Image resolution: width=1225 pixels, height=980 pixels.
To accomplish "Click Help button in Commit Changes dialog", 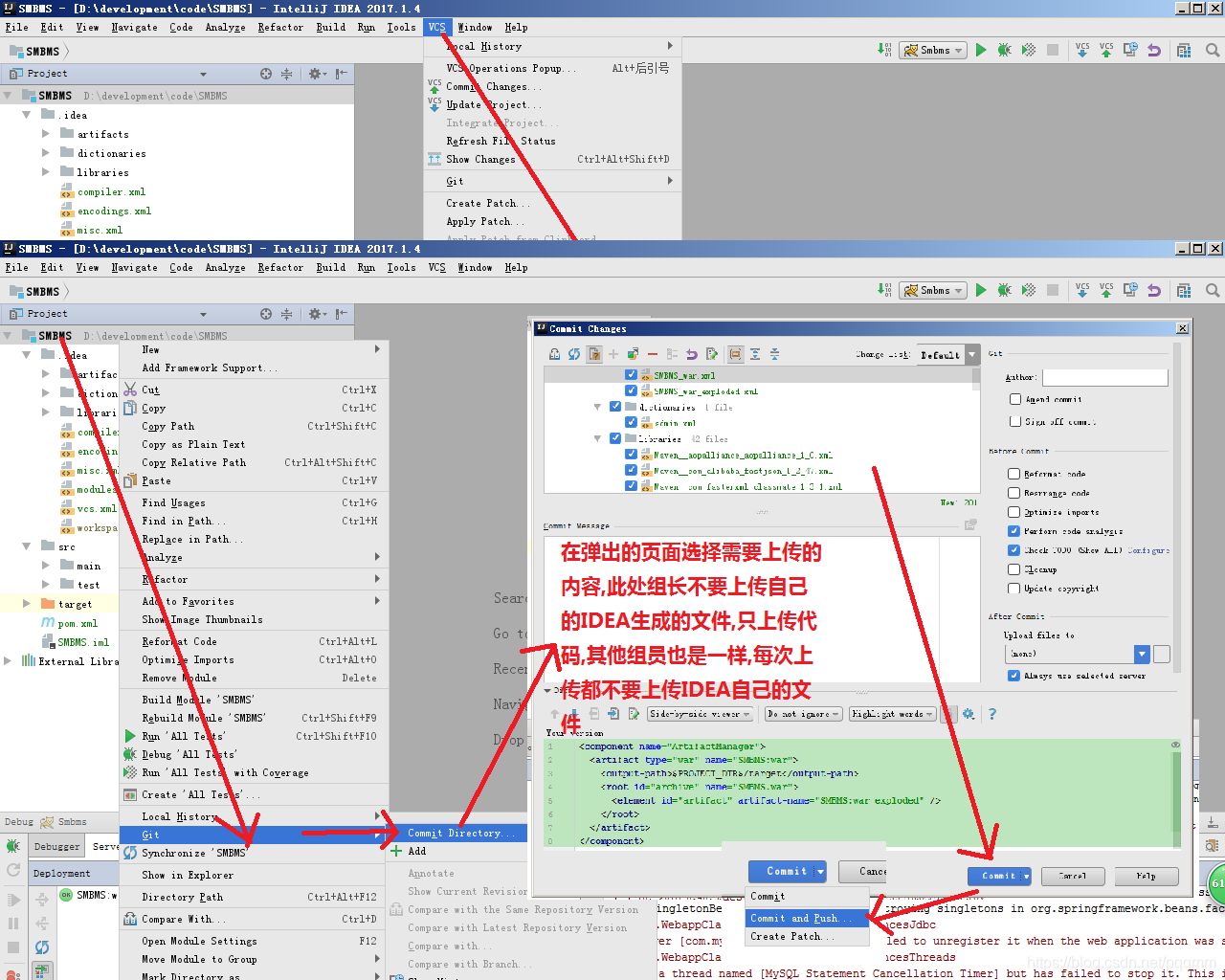I will click(1146, 876).
